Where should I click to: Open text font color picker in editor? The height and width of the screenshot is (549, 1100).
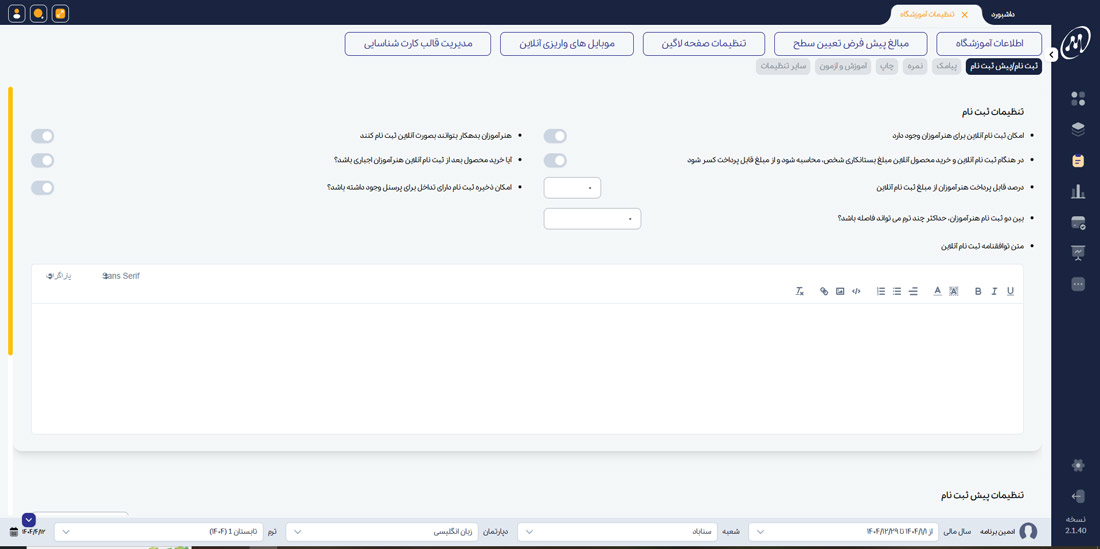click(937, 292)
